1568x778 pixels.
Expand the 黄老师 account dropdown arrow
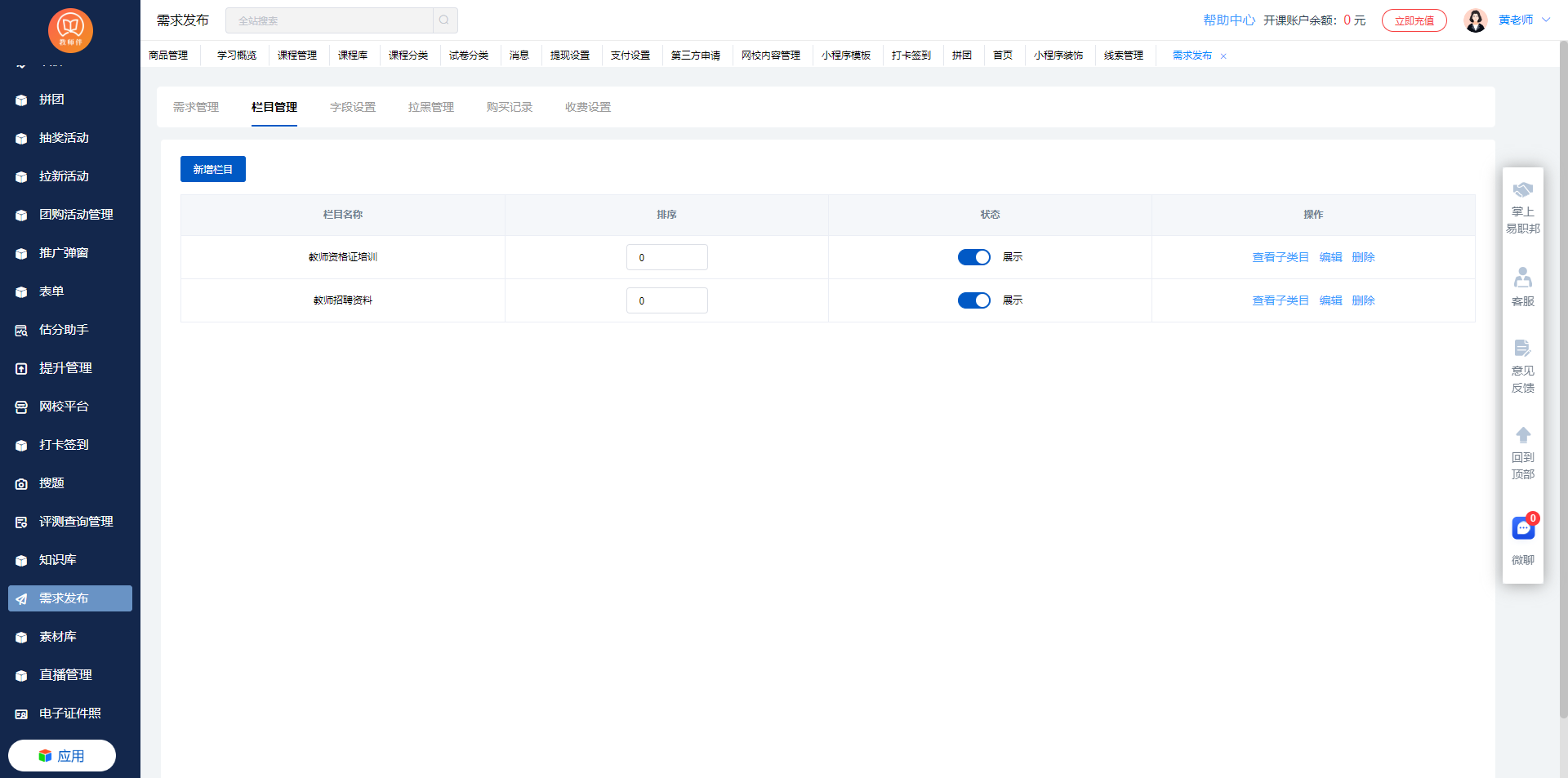click(1546, 20)
